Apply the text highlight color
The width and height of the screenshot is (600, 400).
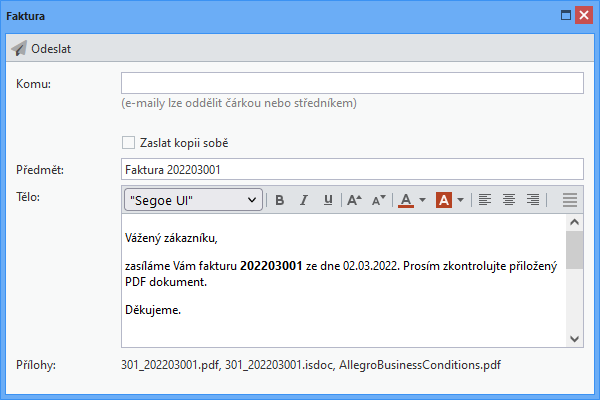444,200
